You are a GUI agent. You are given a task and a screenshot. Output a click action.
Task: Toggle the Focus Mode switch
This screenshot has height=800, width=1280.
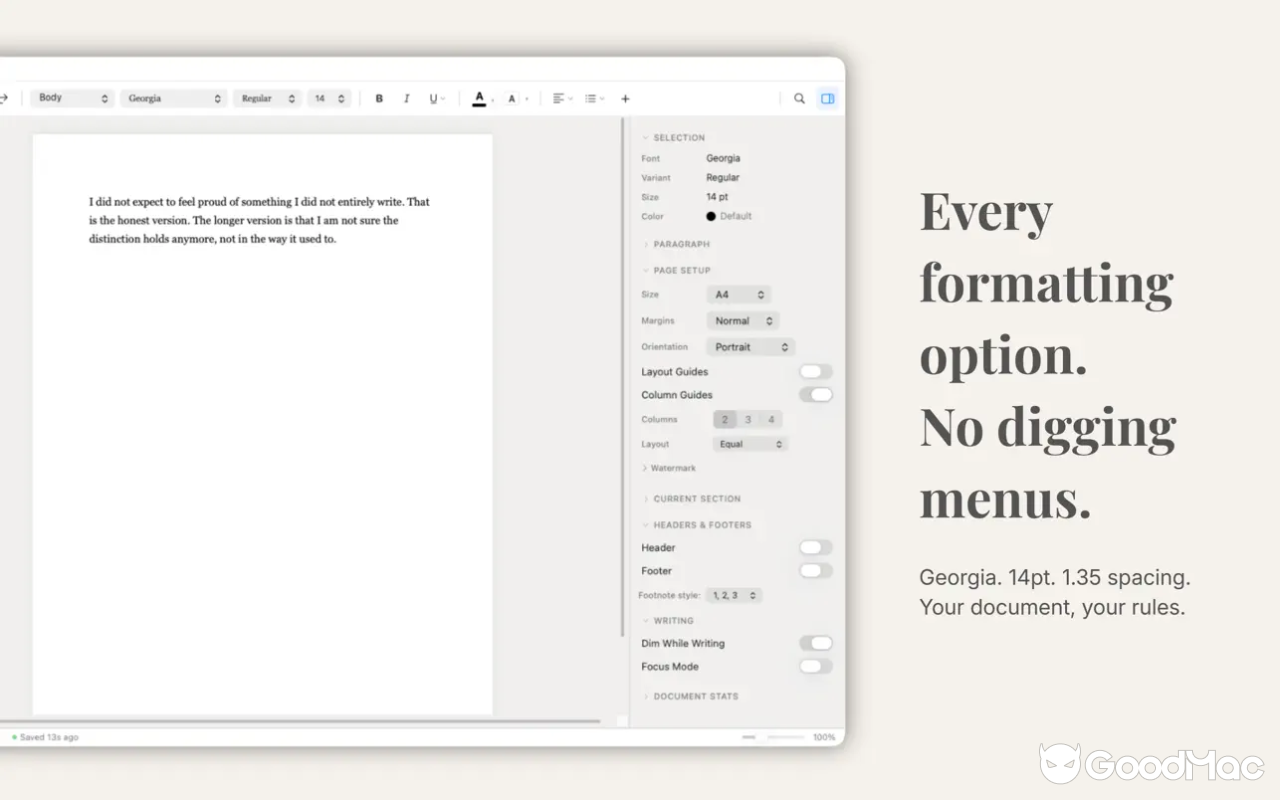click(816, 667)
